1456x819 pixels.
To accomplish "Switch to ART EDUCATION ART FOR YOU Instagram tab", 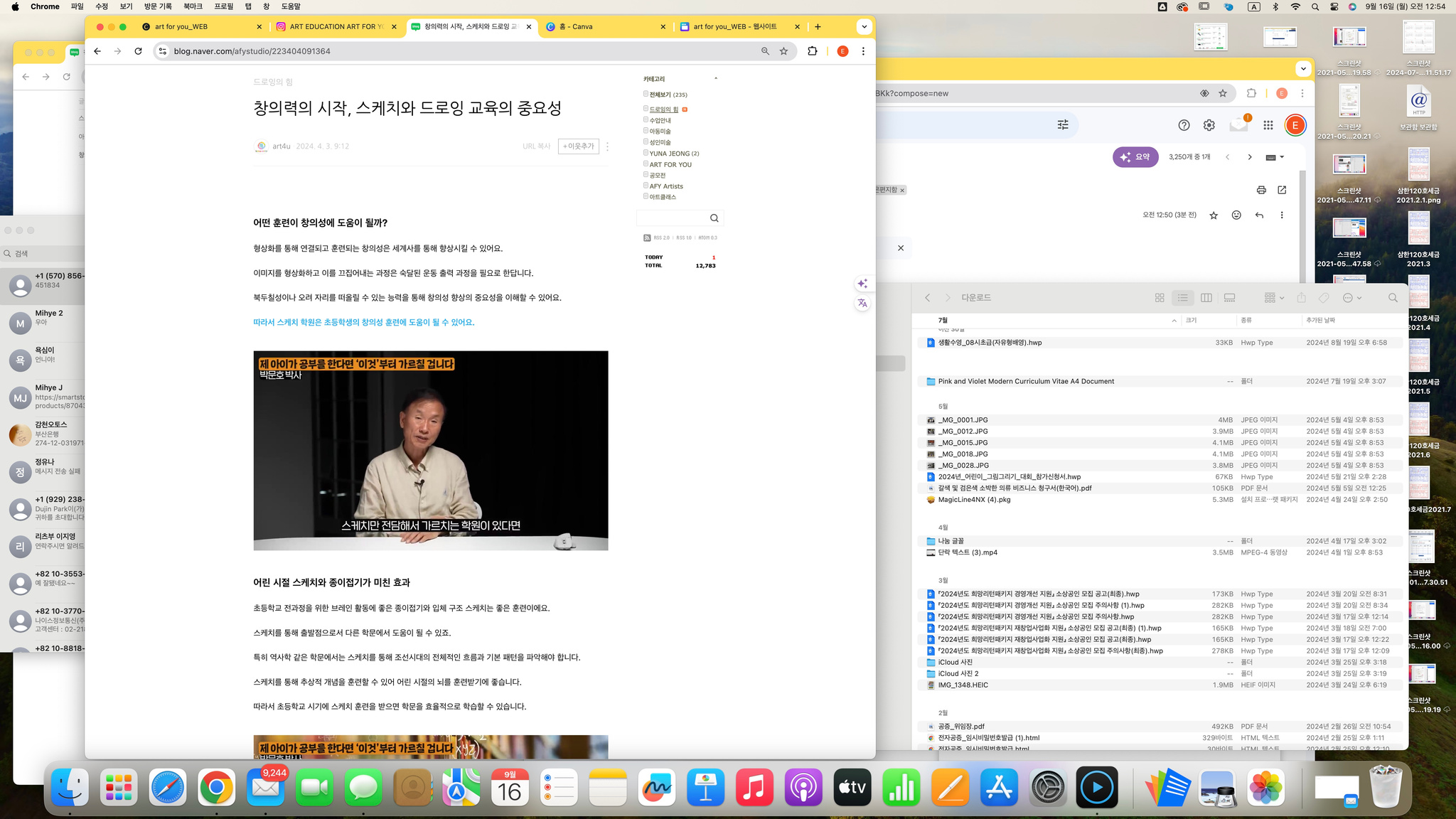I will (336, 26).
